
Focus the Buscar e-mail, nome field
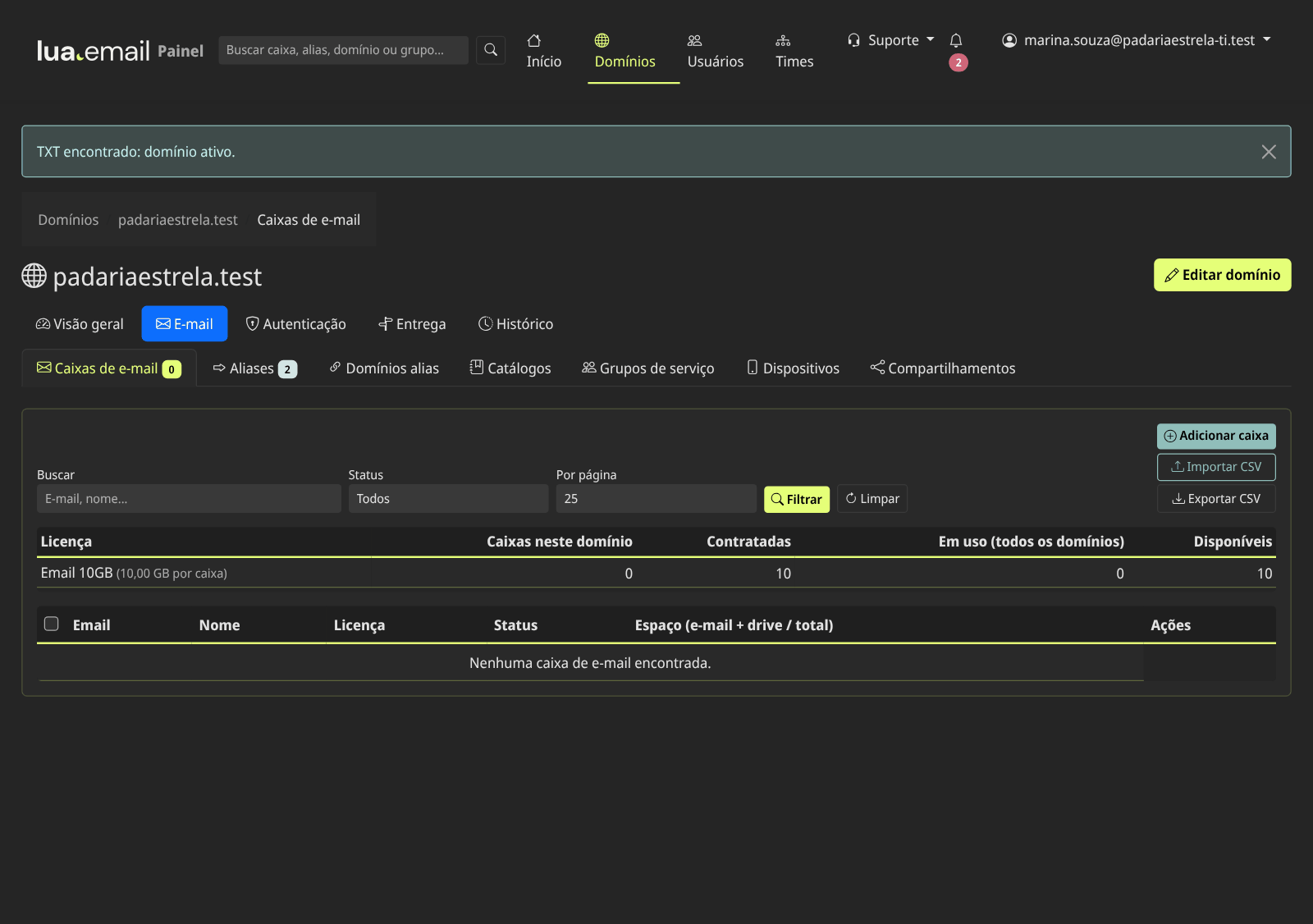[x=189, y=499]
